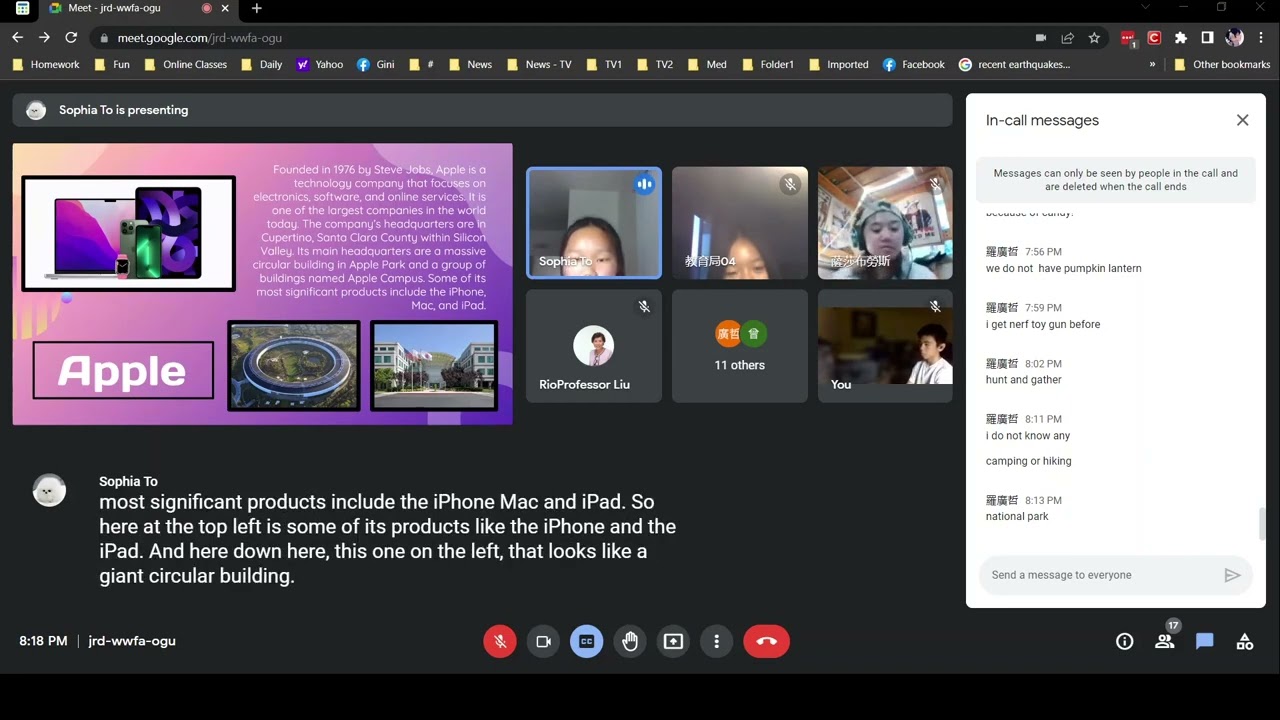Click the red C extension icon

pyautogui.click(x=1154, y=38)
